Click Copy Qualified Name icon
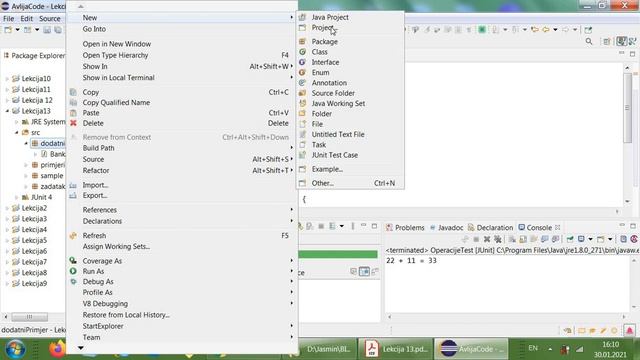The width and height of the screenshot is (640, 360). pos(73,102)
